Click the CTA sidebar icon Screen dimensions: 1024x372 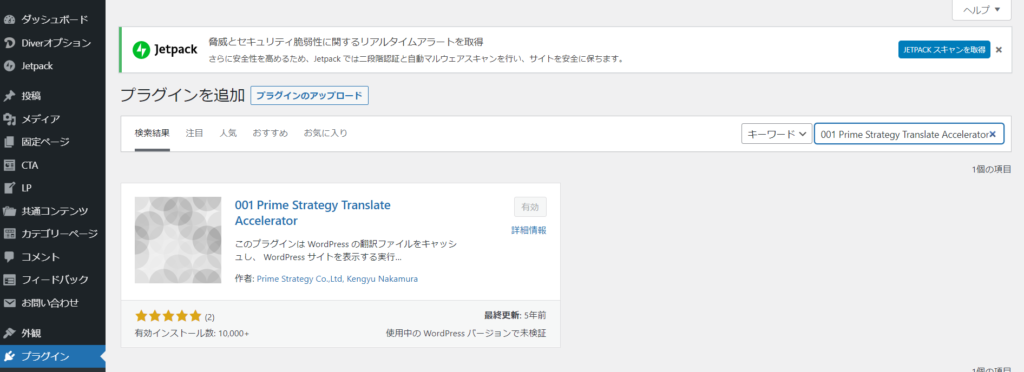(x=9, y=165)
